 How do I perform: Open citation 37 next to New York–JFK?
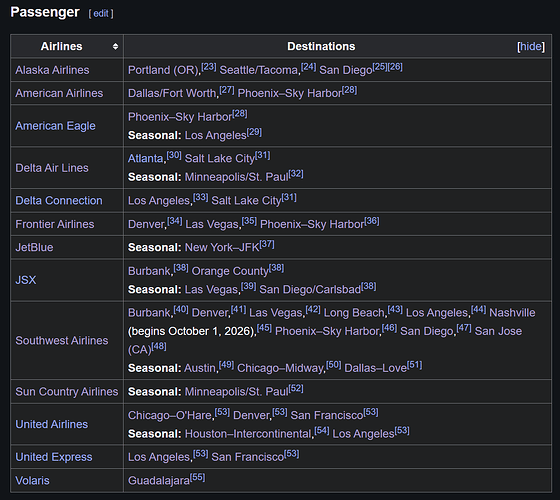coord(267,244)
